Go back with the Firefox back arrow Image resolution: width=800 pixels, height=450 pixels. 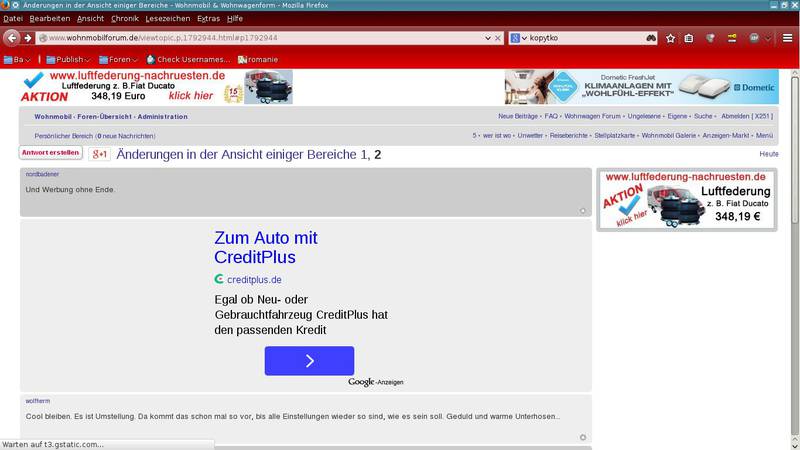(11, 38)
